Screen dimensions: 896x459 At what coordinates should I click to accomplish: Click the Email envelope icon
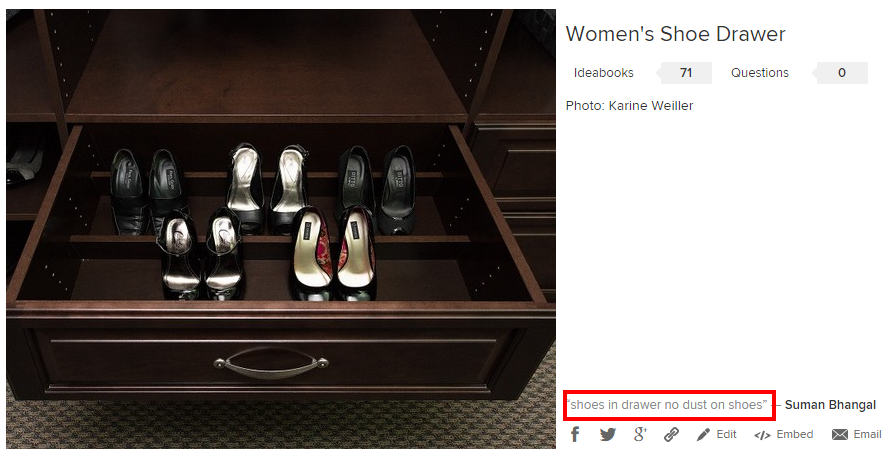coord(840,435)
